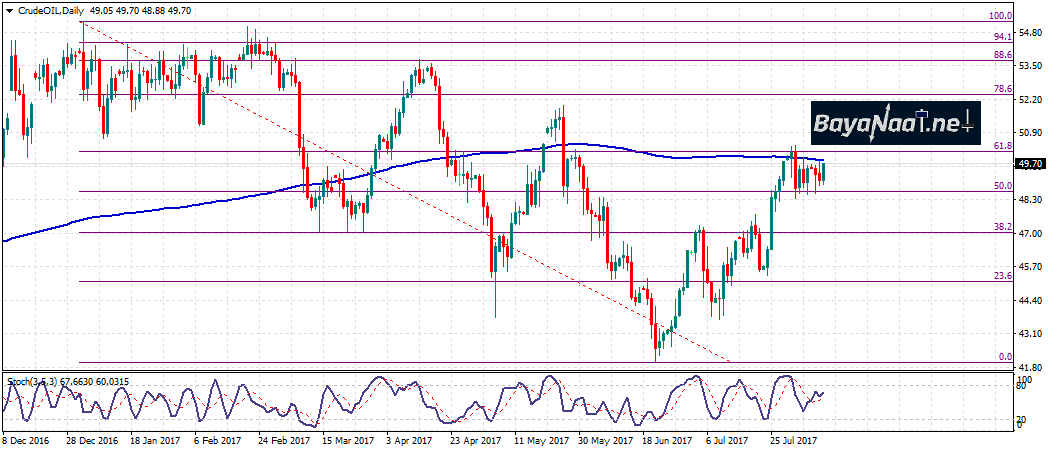Click the 49.70 current price tag
This screenshot has height=452, width=1053.
pos(1030,163)
